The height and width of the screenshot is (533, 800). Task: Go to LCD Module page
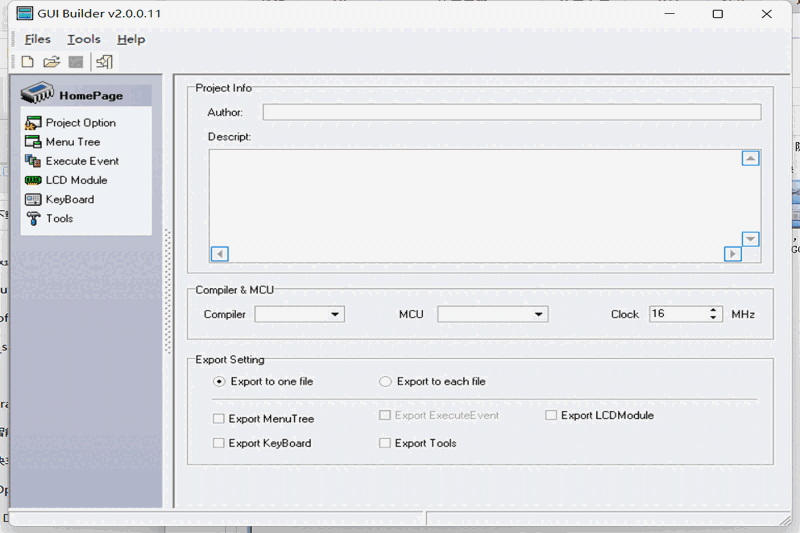[x=76, y=180]
